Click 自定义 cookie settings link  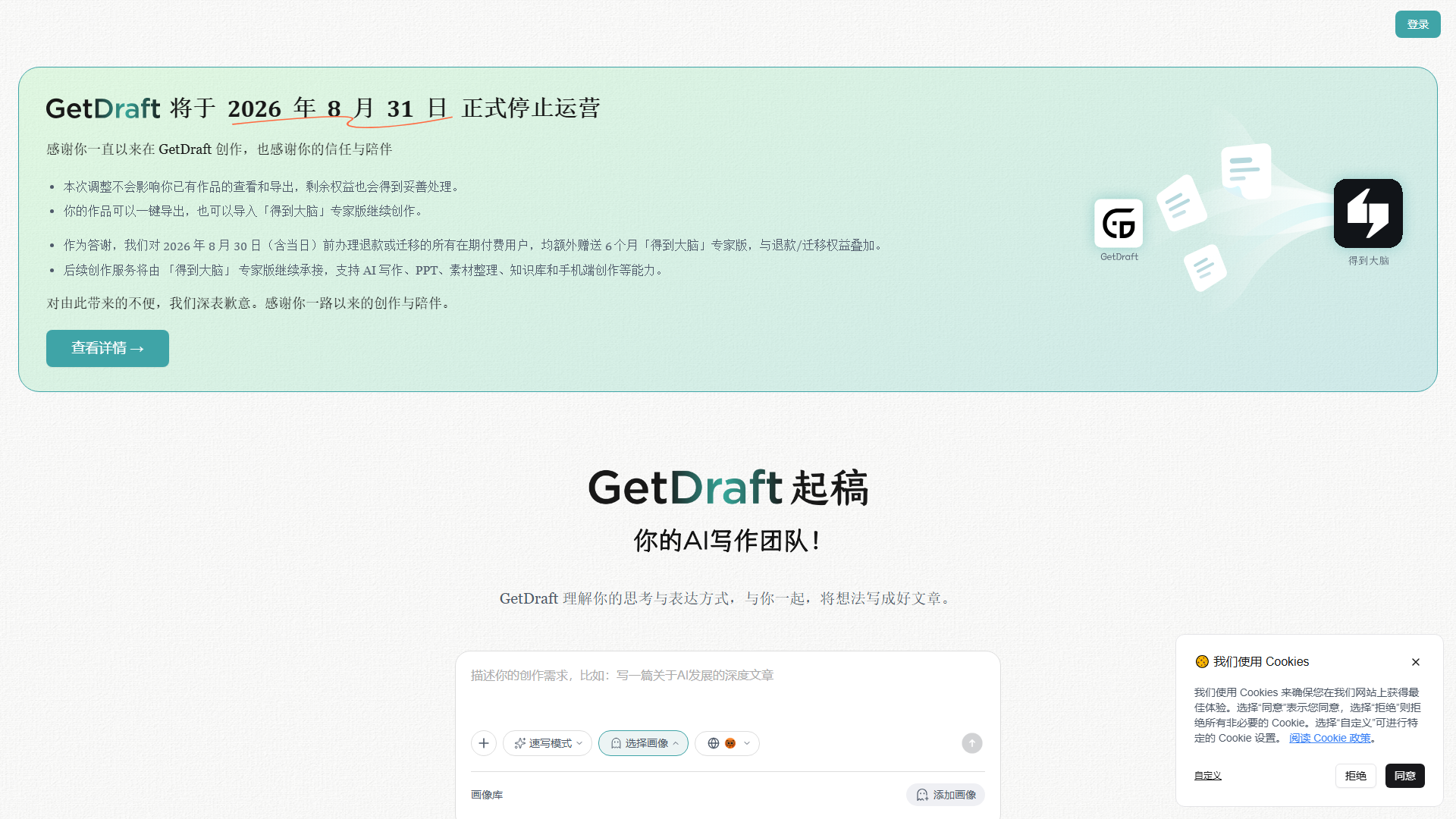(x=1208, y=776)
